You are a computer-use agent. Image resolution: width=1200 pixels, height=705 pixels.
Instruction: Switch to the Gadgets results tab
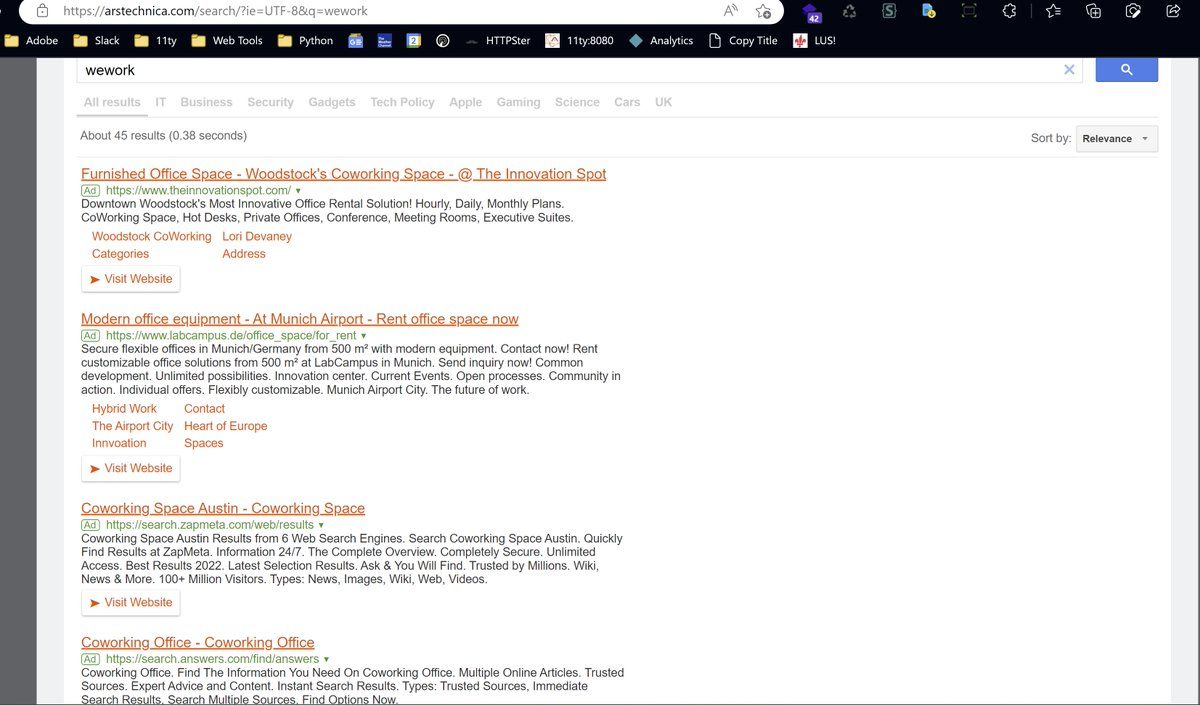332,102
